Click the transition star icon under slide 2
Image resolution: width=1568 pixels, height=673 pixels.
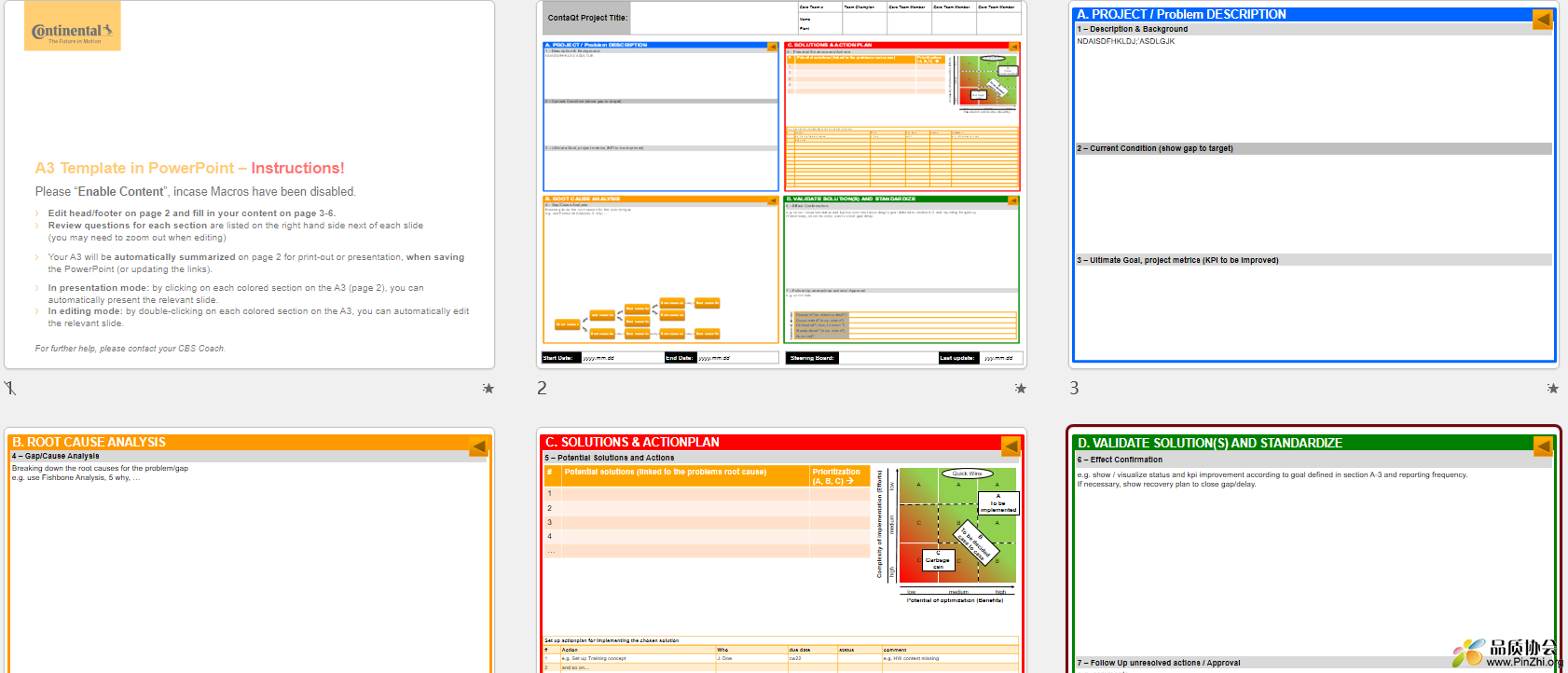(1020, 388)
